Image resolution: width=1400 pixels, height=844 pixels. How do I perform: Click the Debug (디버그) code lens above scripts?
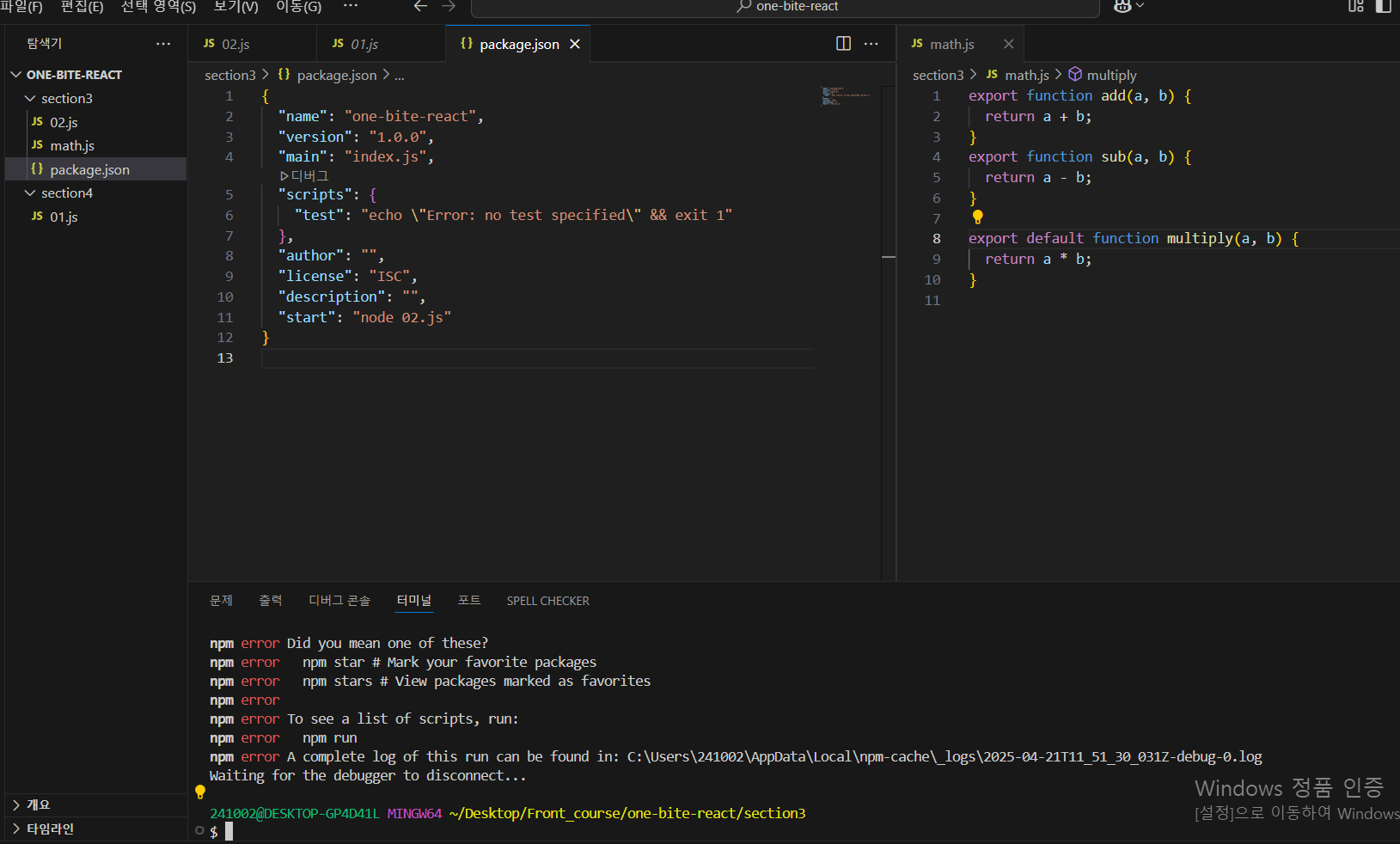click(x=305, y=176)
